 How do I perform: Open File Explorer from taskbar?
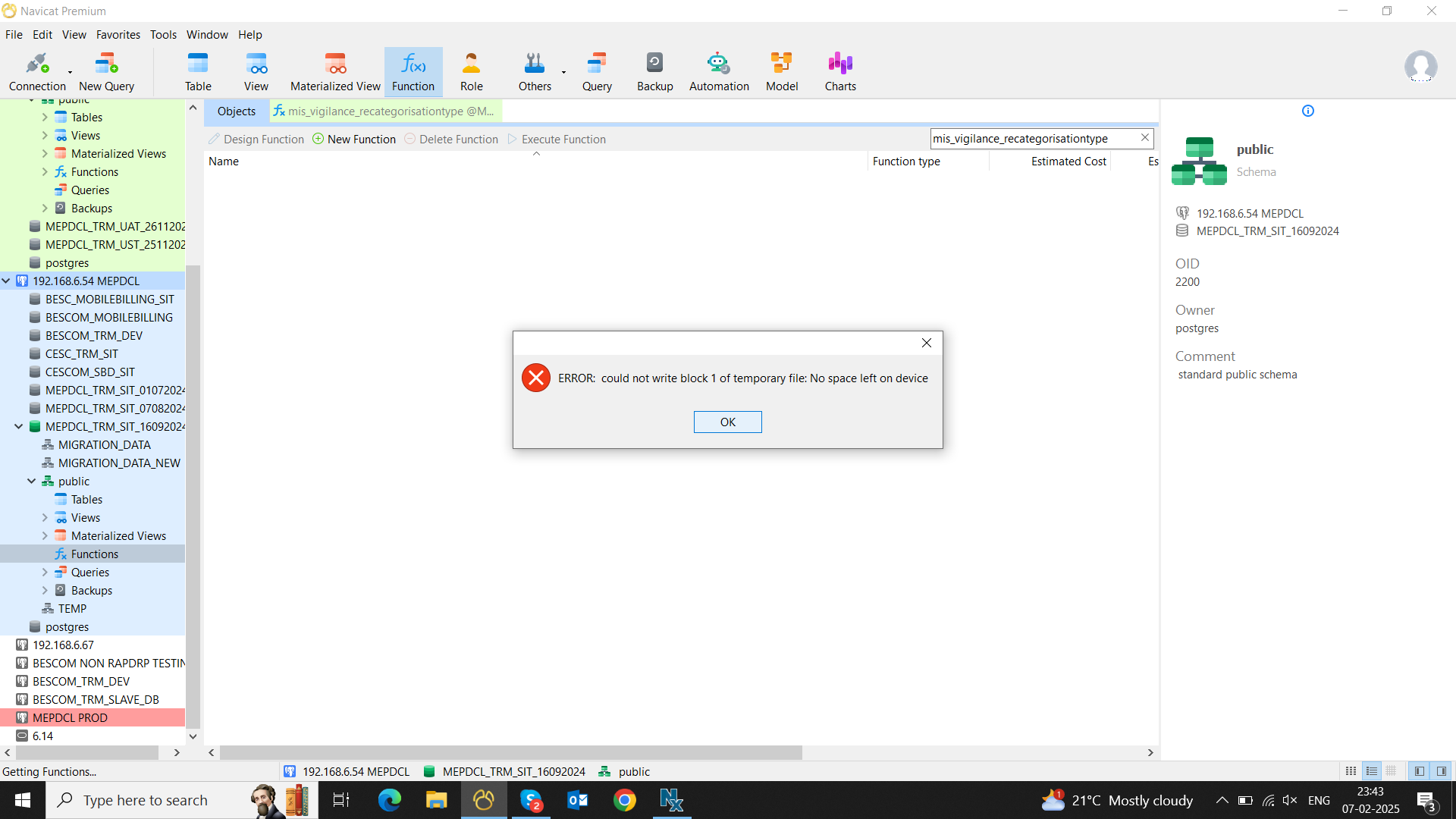click(437, 800)
